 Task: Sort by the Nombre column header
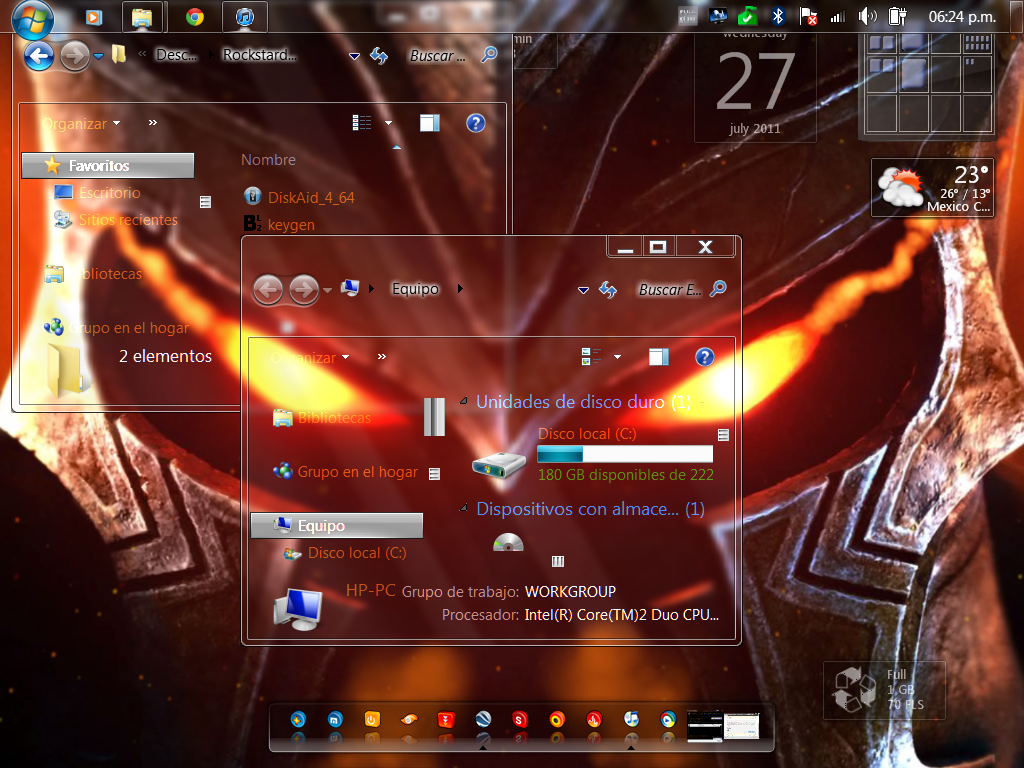coord(268,160)
